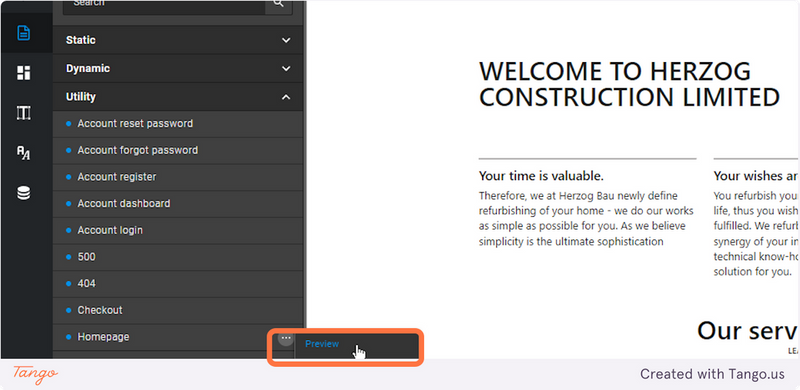Viewport: 800px width, 390px height.
Task: Select the Account reset password page
Action: tap(178, 124)
